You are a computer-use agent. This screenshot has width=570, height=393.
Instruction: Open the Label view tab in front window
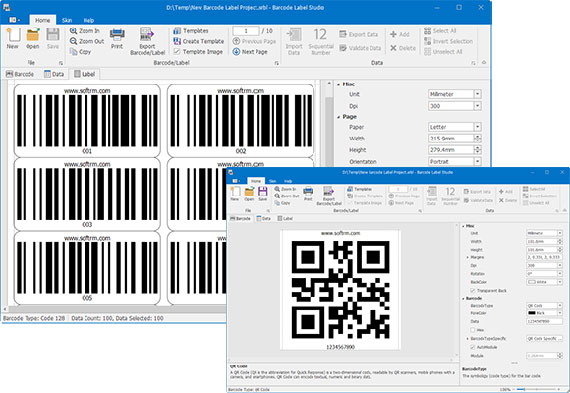pos(285,218)
